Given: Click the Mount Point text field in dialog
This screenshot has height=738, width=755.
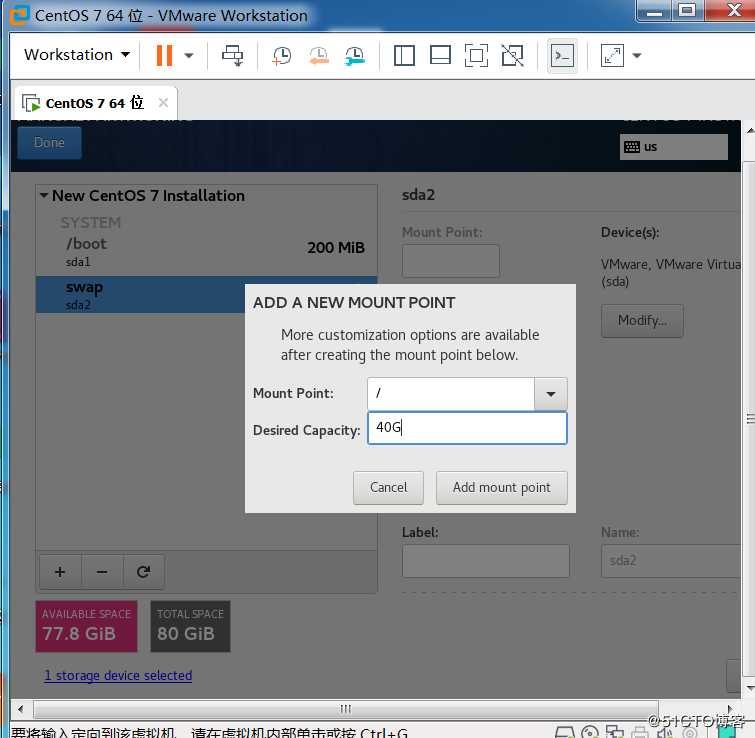Looking at the screenshot, I should [451, 394].
